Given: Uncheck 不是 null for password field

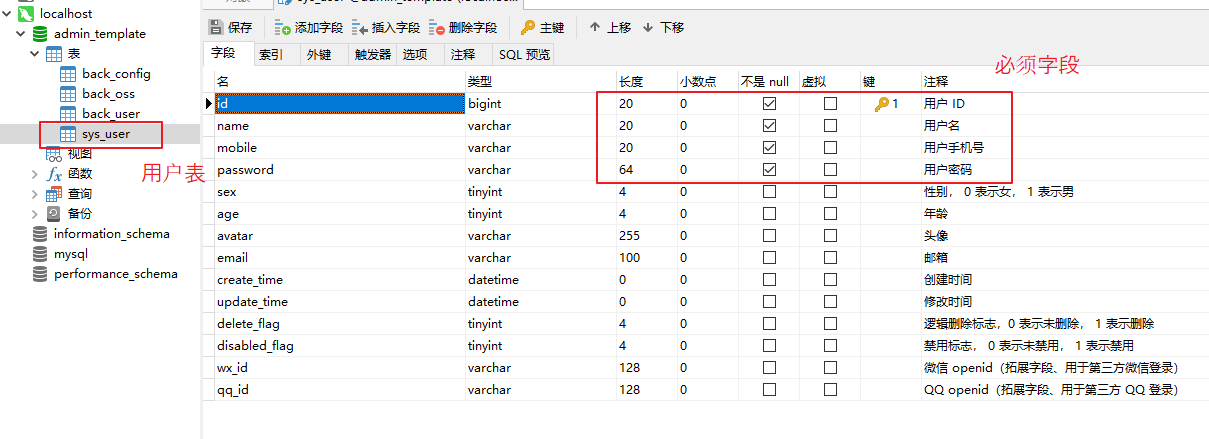Looking at the screenshot, I should [769, 170].
